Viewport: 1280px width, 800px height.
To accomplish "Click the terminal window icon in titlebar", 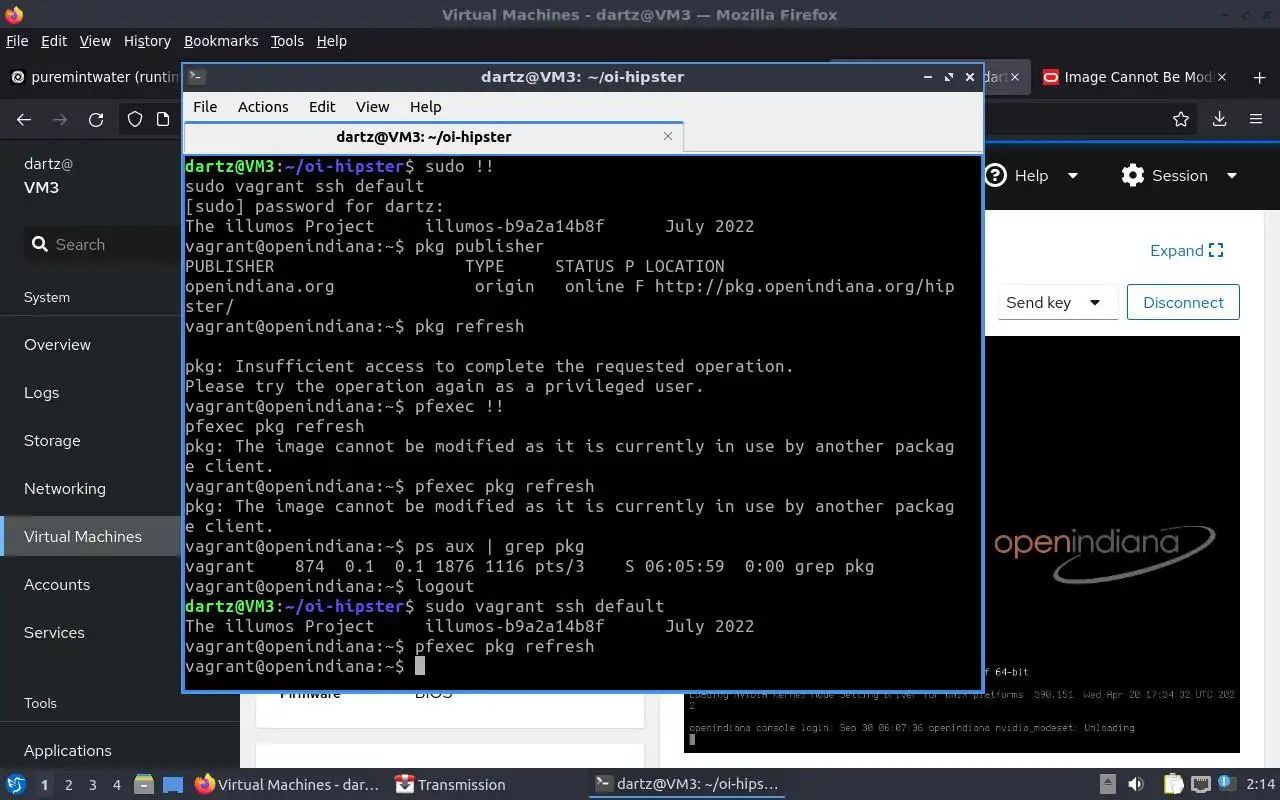I will (x=196, y=77).
